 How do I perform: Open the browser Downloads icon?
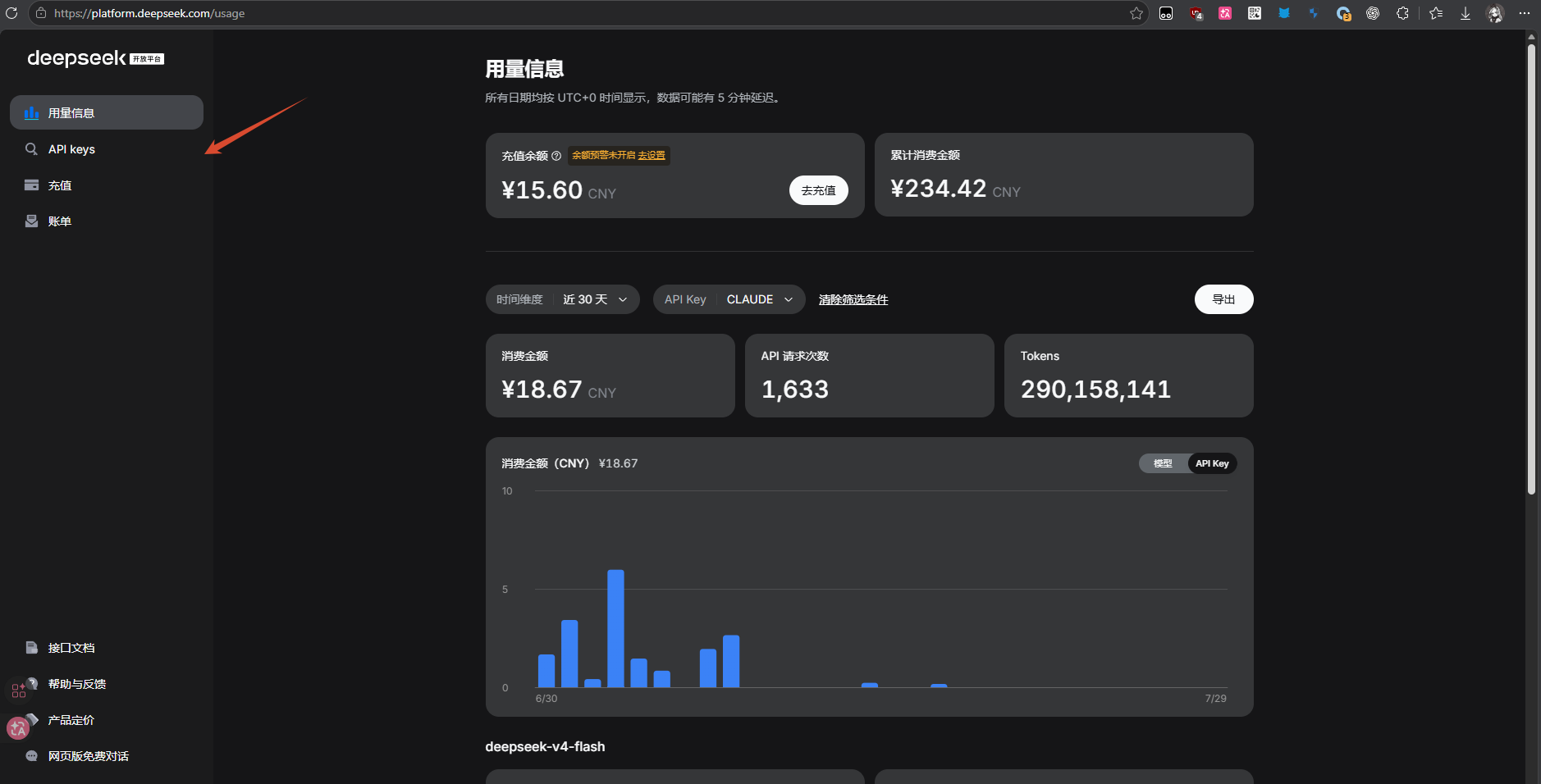click(1466, 13)
